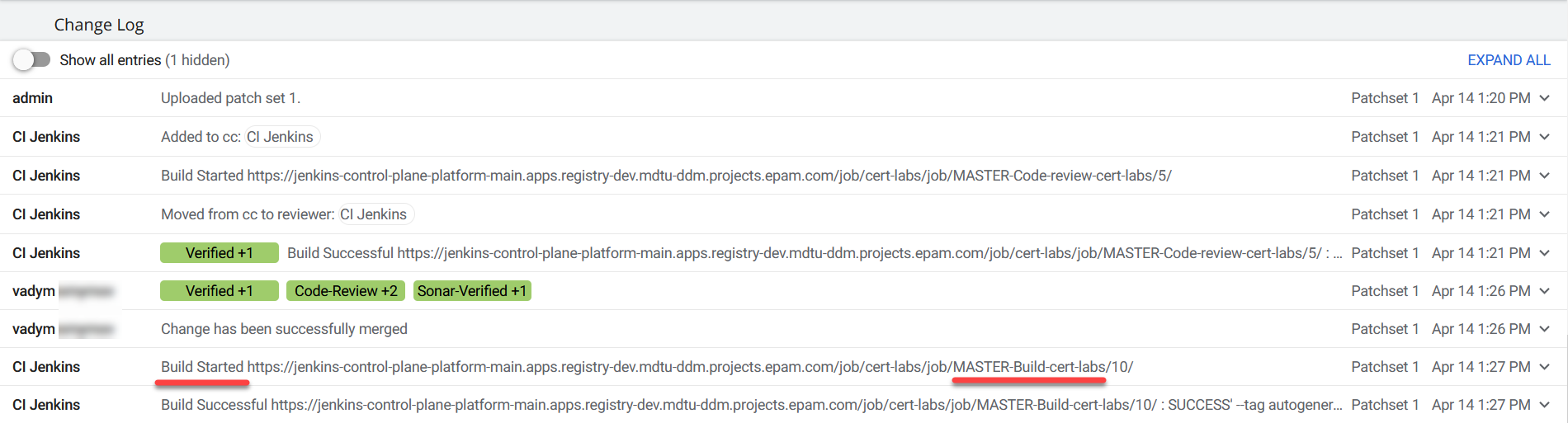Screen dimensions: 1568x423
Task: Expand CI Jenkins Verified +1 entry chevron
Action: point(1545,253)
